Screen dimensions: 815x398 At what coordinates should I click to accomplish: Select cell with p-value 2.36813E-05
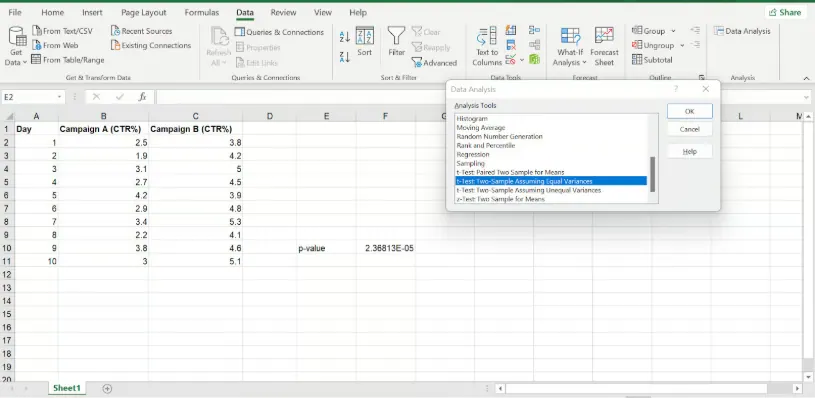coord(385,248)
